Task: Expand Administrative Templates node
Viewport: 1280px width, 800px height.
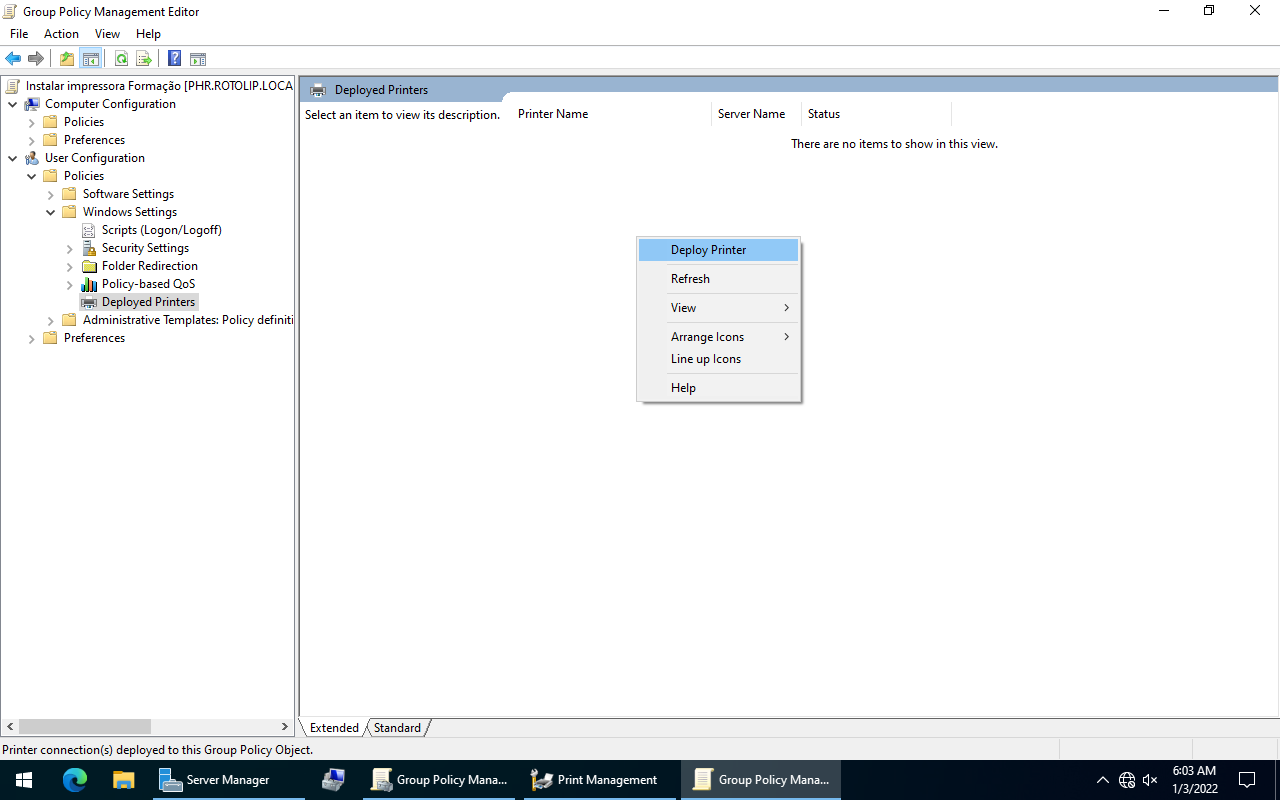Action: tap(51, 320)
